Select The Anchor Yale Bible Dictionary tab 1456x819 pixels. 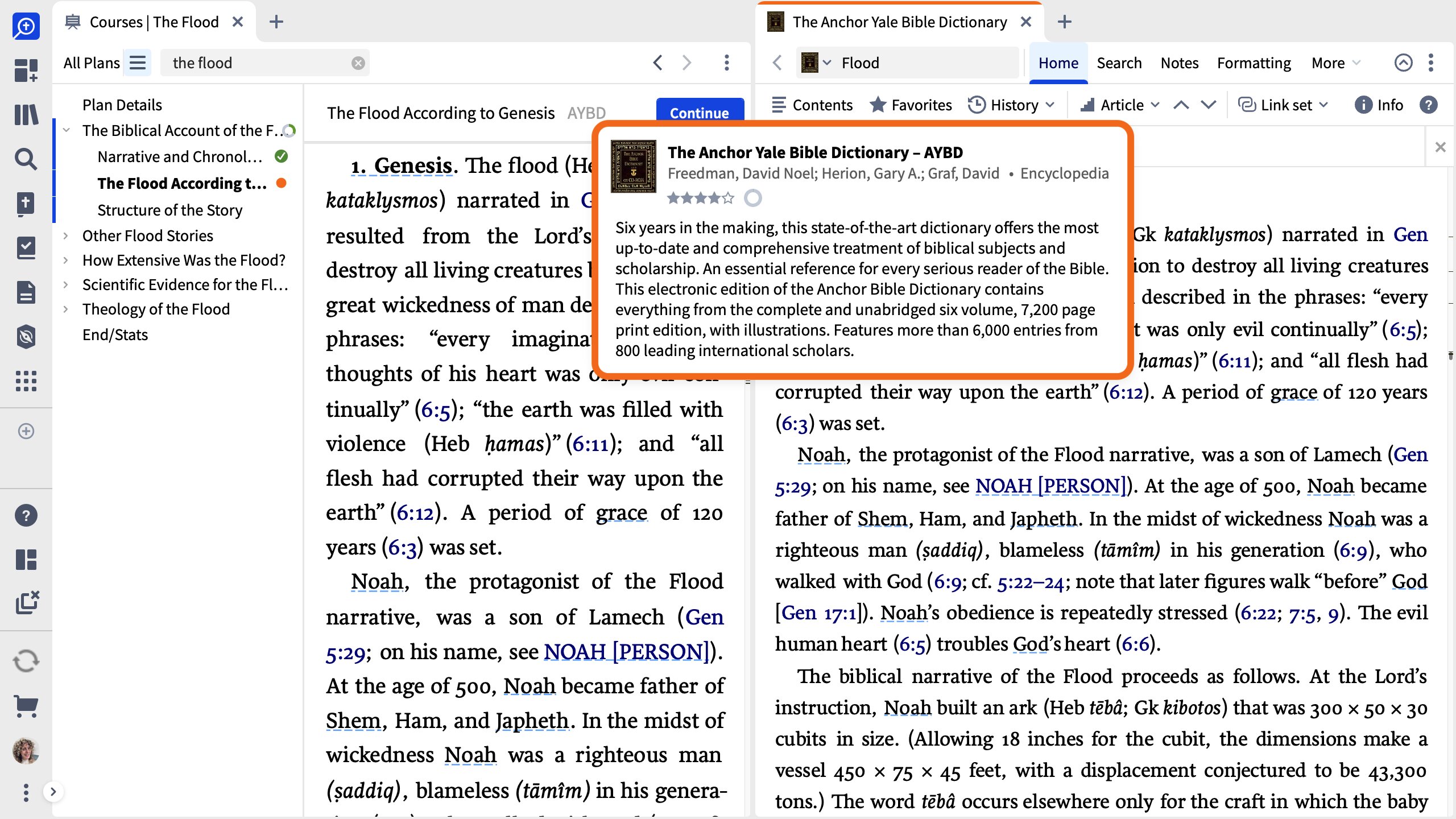[x=899, y=22]
